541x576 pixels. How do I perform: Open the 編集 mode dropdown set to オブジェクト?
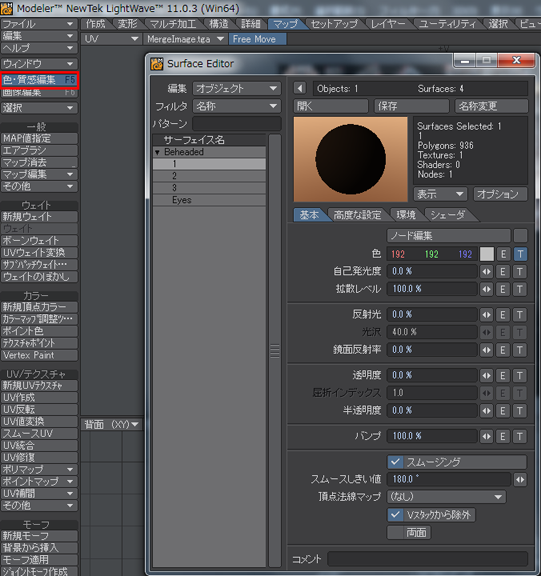[237, 89]
